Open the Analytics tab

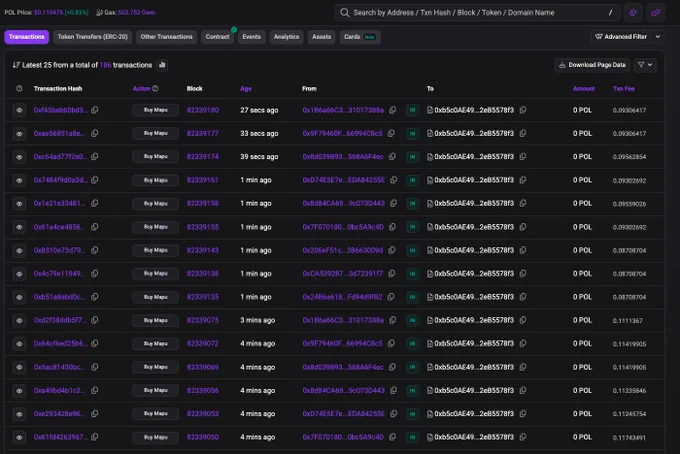(286, 37)
